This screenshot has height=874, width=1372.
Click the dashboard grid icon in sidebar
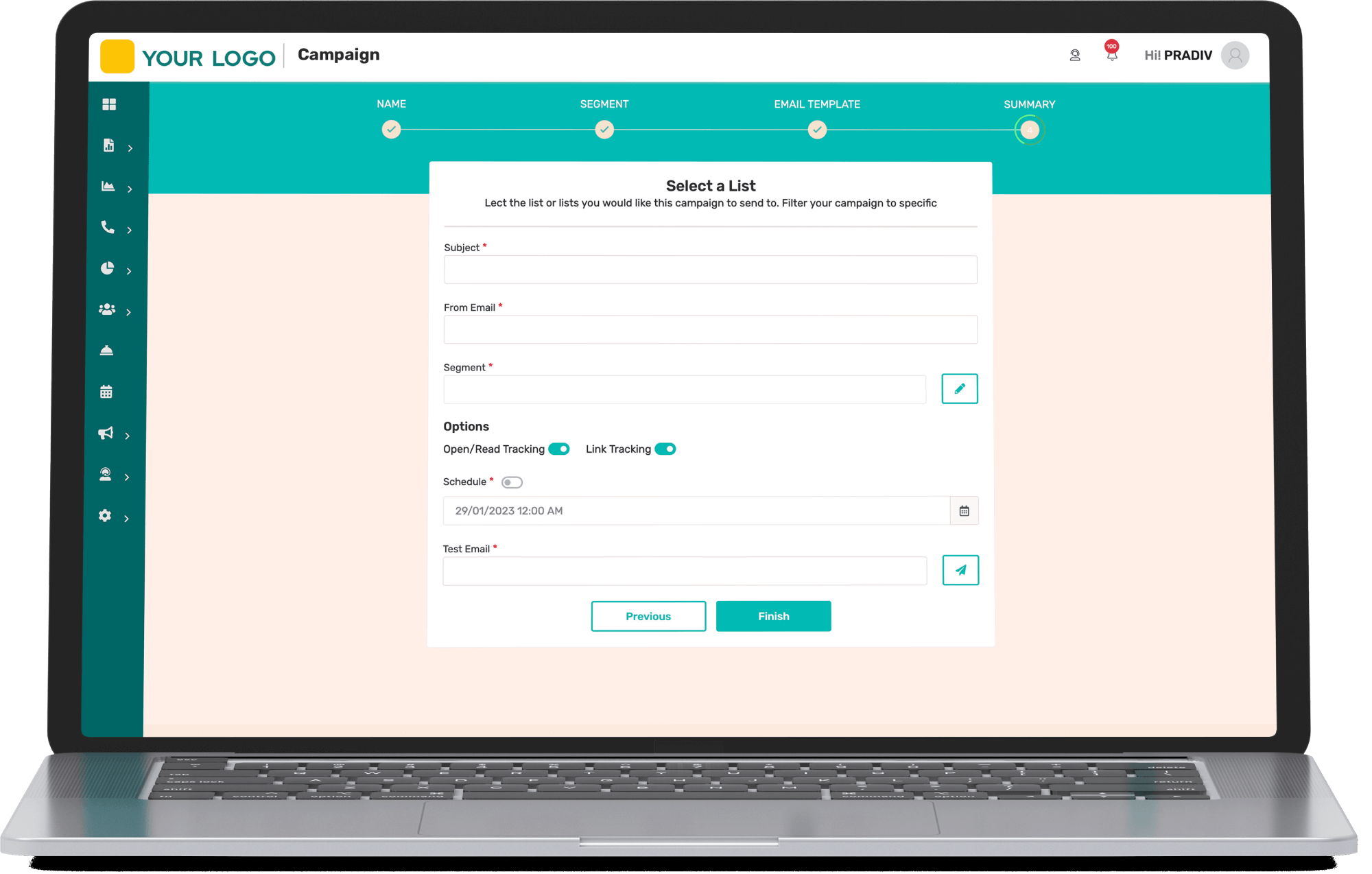[109, 104]
